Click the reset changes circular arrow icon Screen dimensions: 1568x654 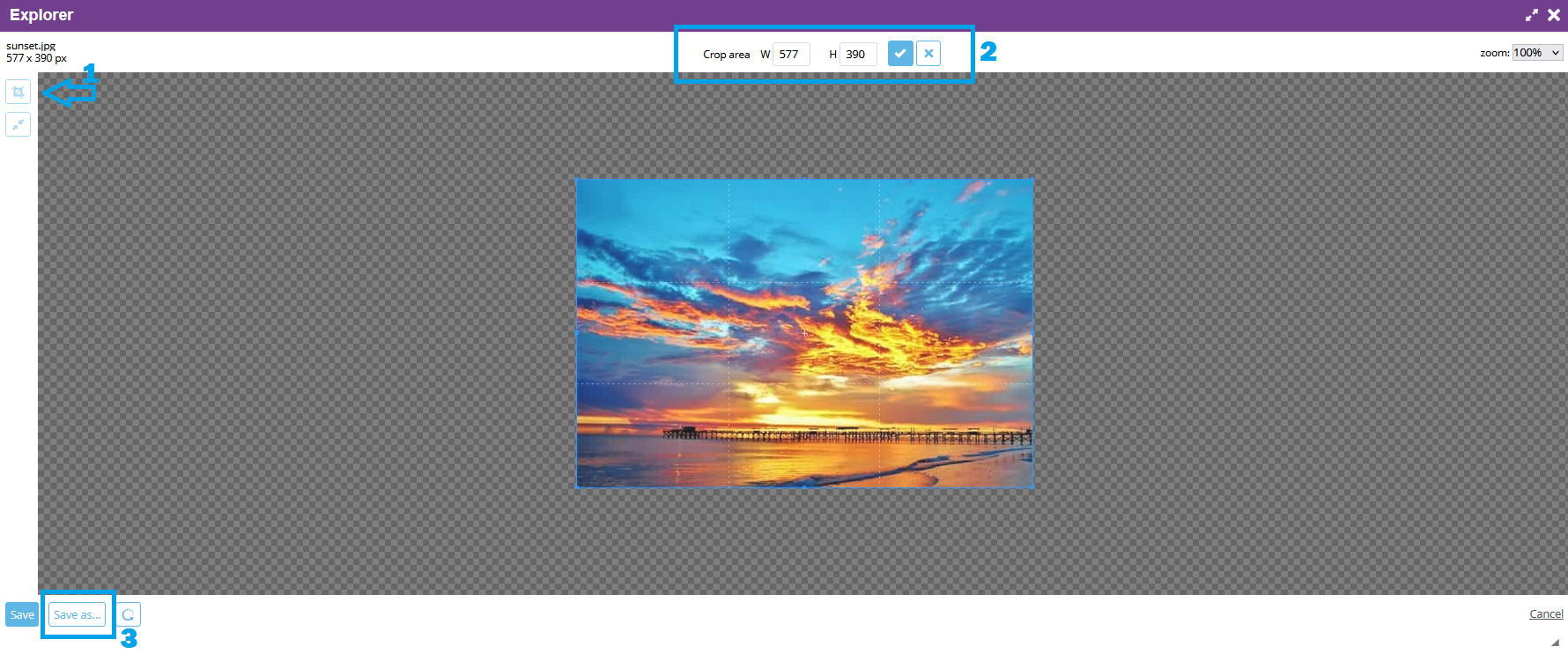point(129,614)
